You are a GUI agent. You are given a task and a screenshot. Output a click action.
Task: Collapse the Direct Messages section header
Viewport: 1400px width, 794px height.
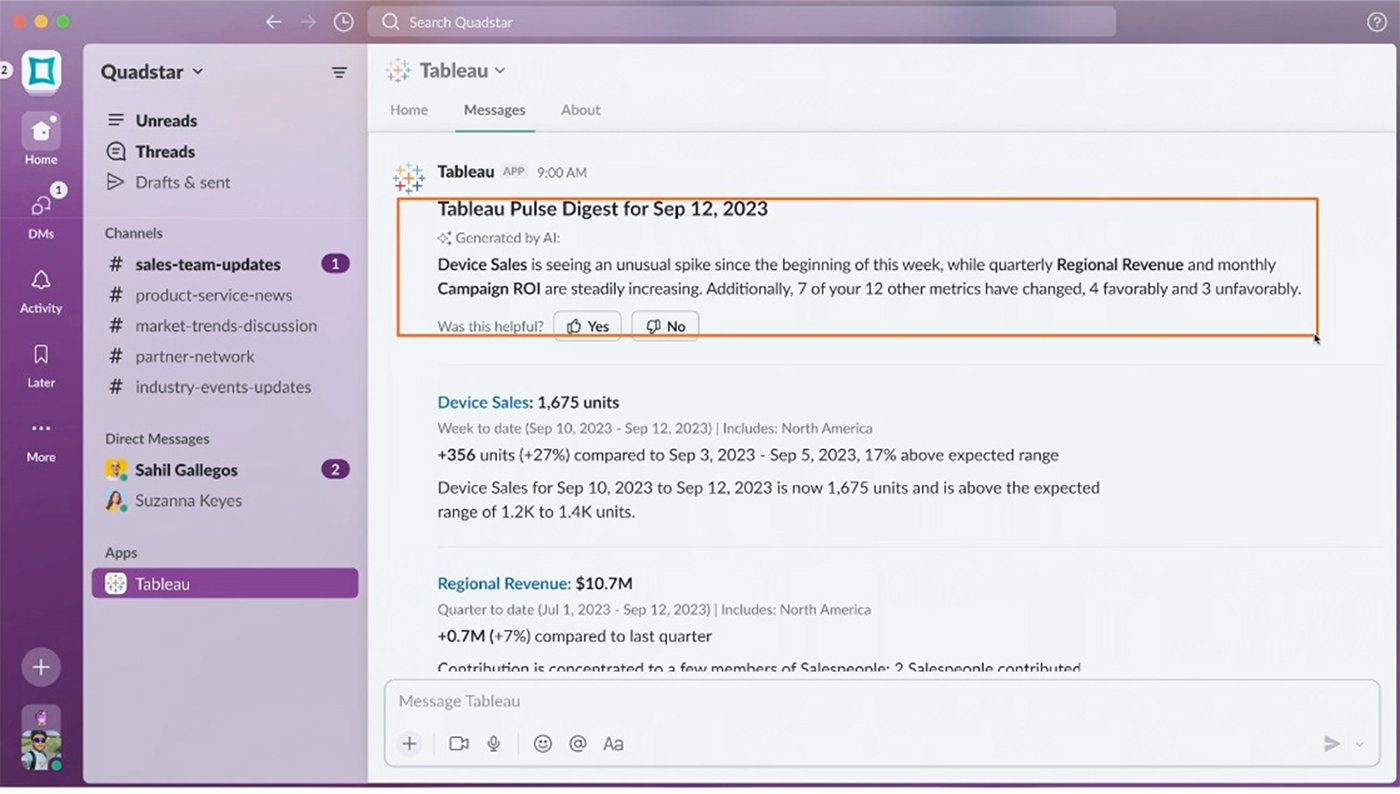pyautogui.click(x=157, y=439)
